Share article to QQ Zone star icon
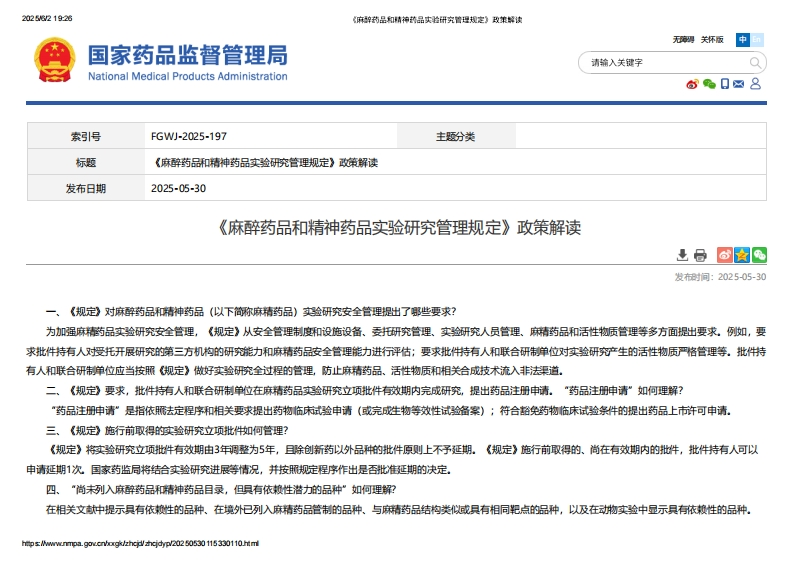The image size is (793, 561). pos(742,255)
